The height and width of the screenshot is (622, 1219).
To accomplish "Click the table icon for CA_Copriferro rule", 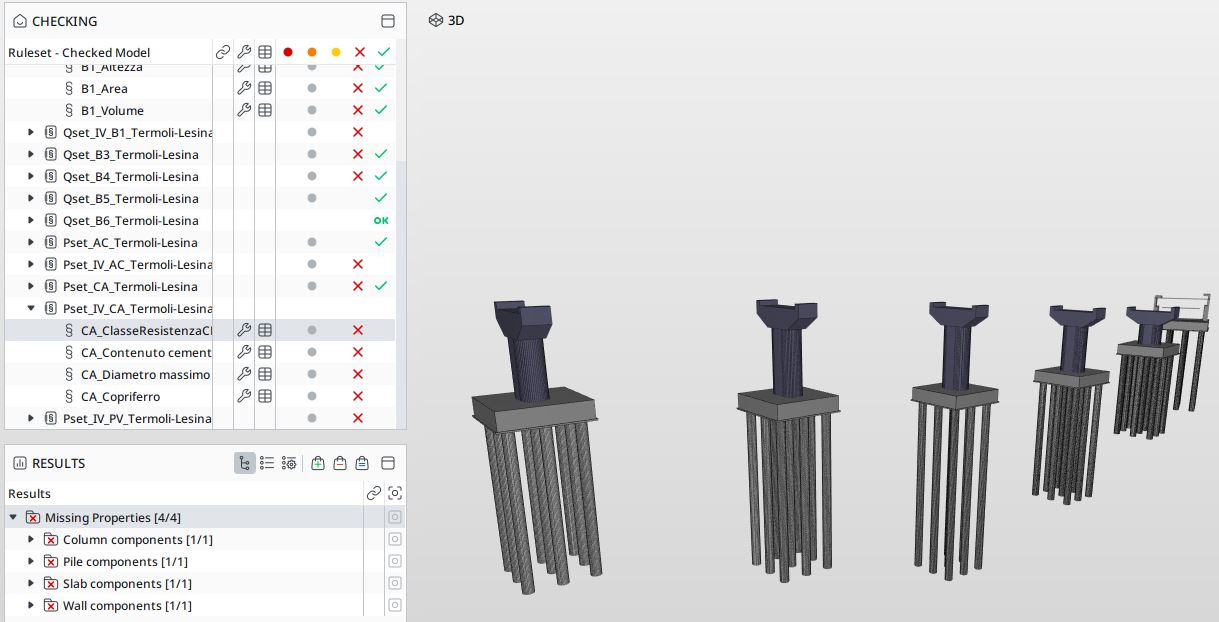I will pos(265,396).
